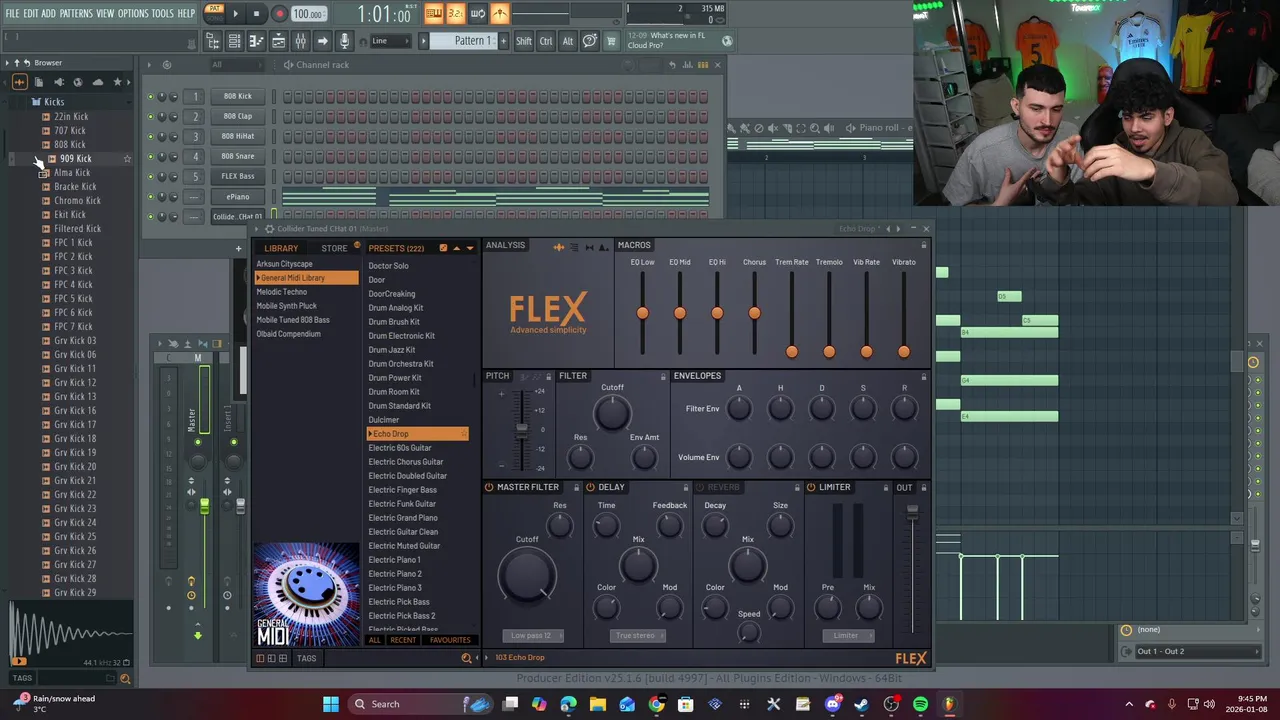The width and height of the screenshot is (1280, 720).
Task: Adjust the Chorus macro slider
Action: click(x=754, y=313)
